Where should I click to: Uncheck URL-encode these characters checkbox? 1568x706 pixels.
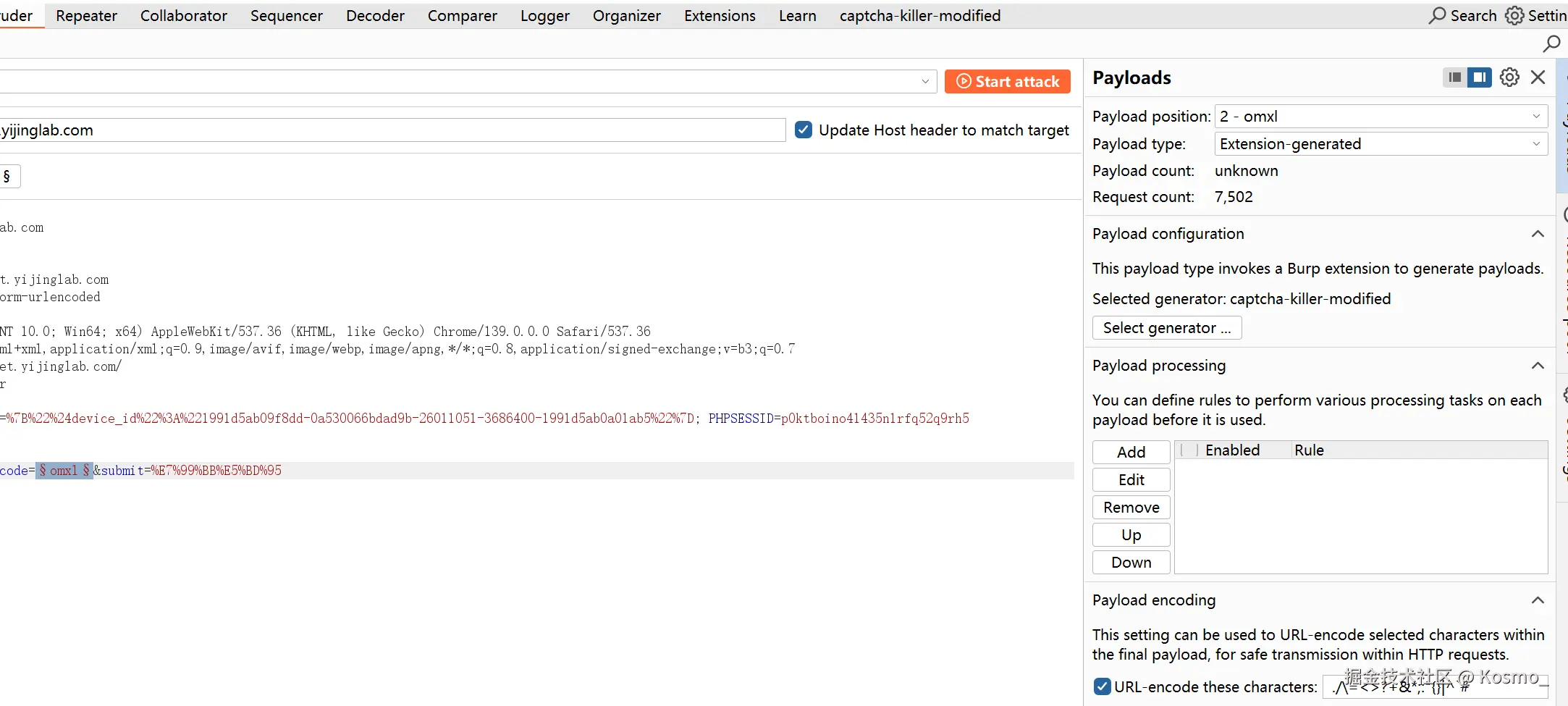[1102, 686]
